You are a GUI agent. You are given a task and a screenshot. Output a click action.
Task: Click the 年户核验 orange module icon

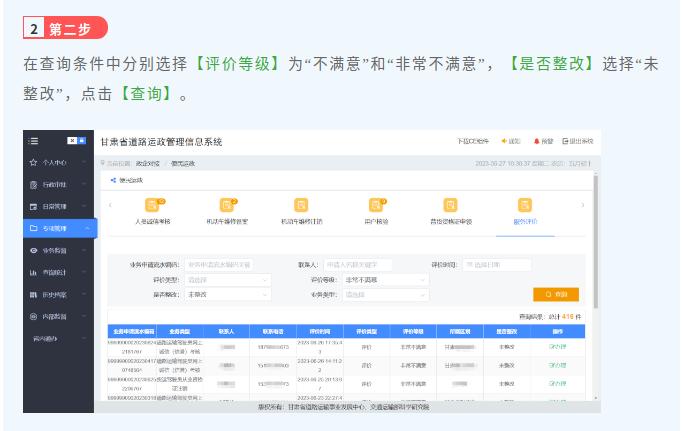click(x=376, y=204)
